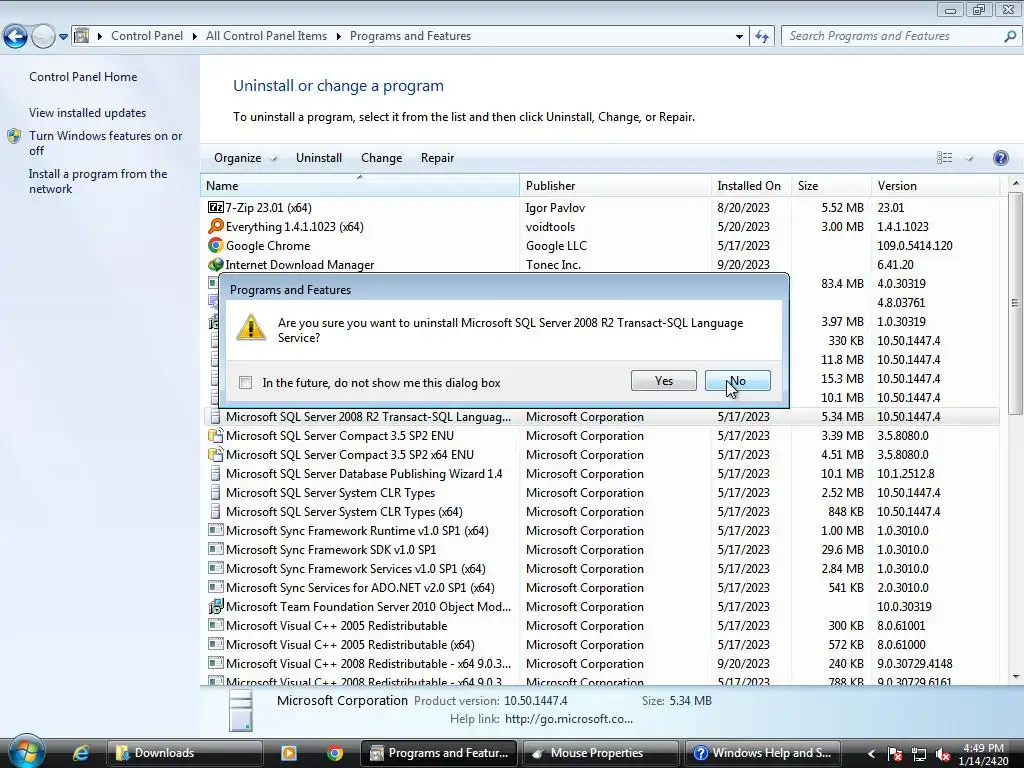Image resolution: width=1024 pixels, height=768 pixels.
Task: Confirm uninstall with the Yes button
Action: (664, 381)
